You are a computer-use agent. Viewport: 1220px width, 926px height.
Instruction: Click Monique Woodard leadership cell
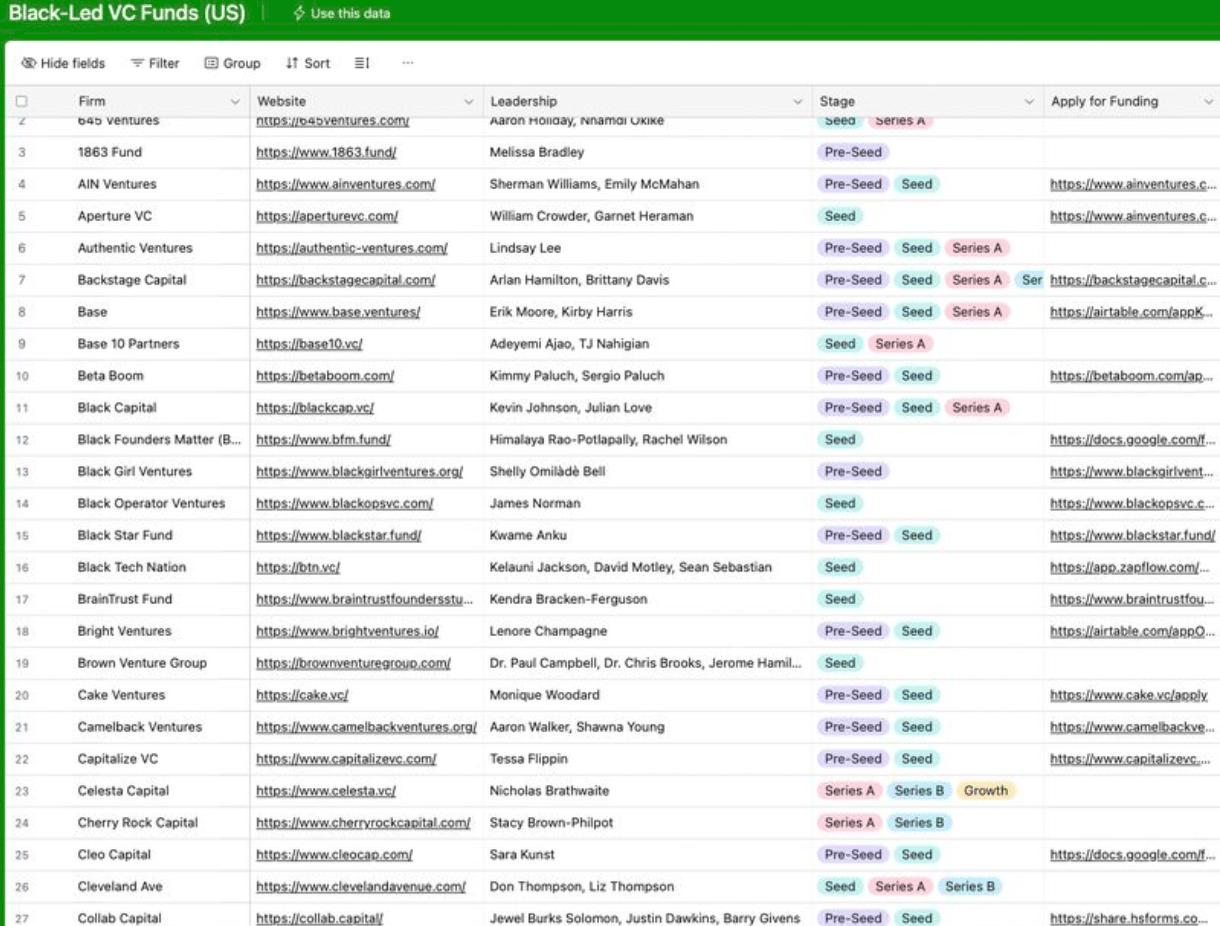pos(647,695)
